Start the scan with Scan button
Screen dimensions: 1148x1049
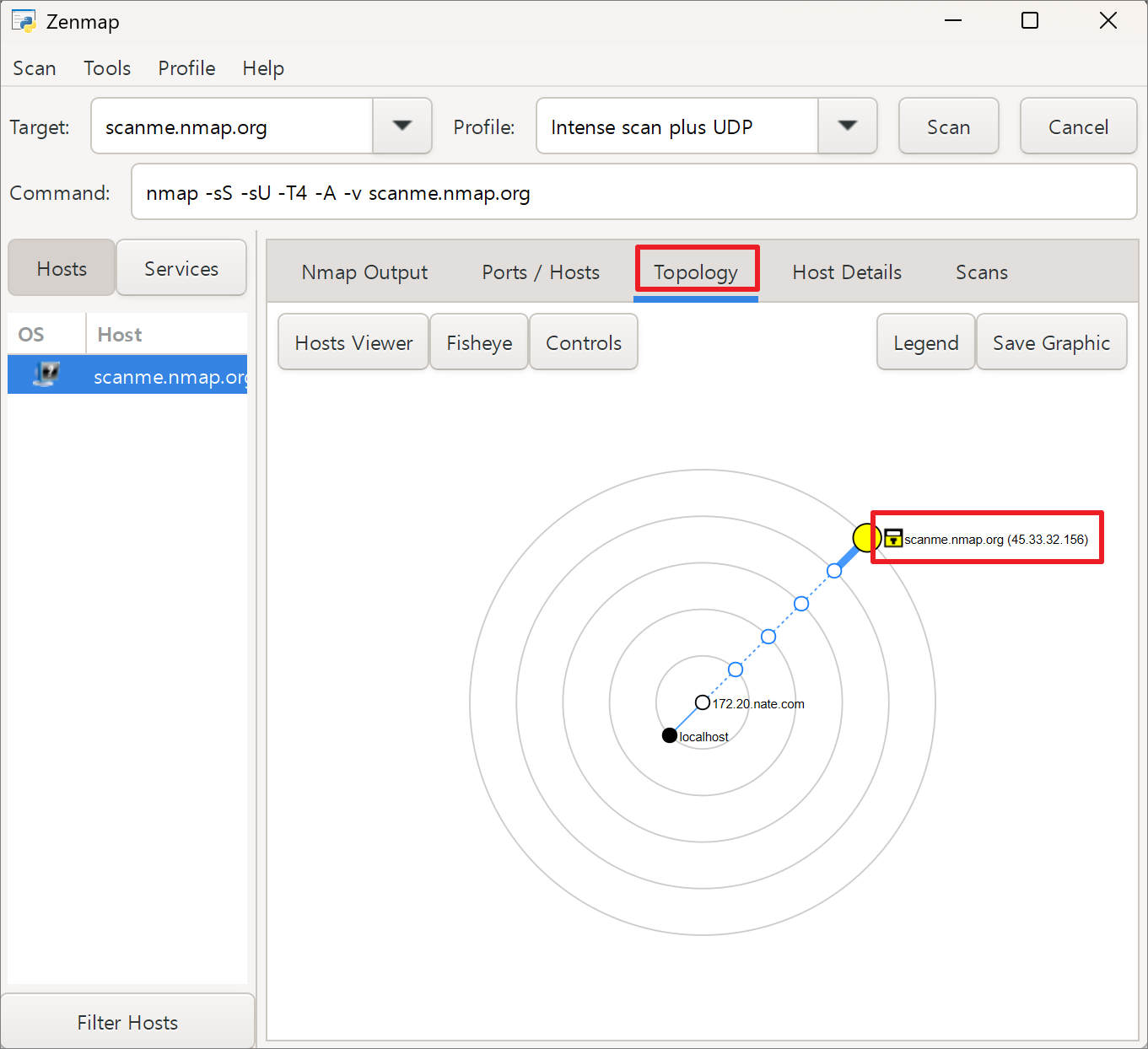tap(949, 126)
